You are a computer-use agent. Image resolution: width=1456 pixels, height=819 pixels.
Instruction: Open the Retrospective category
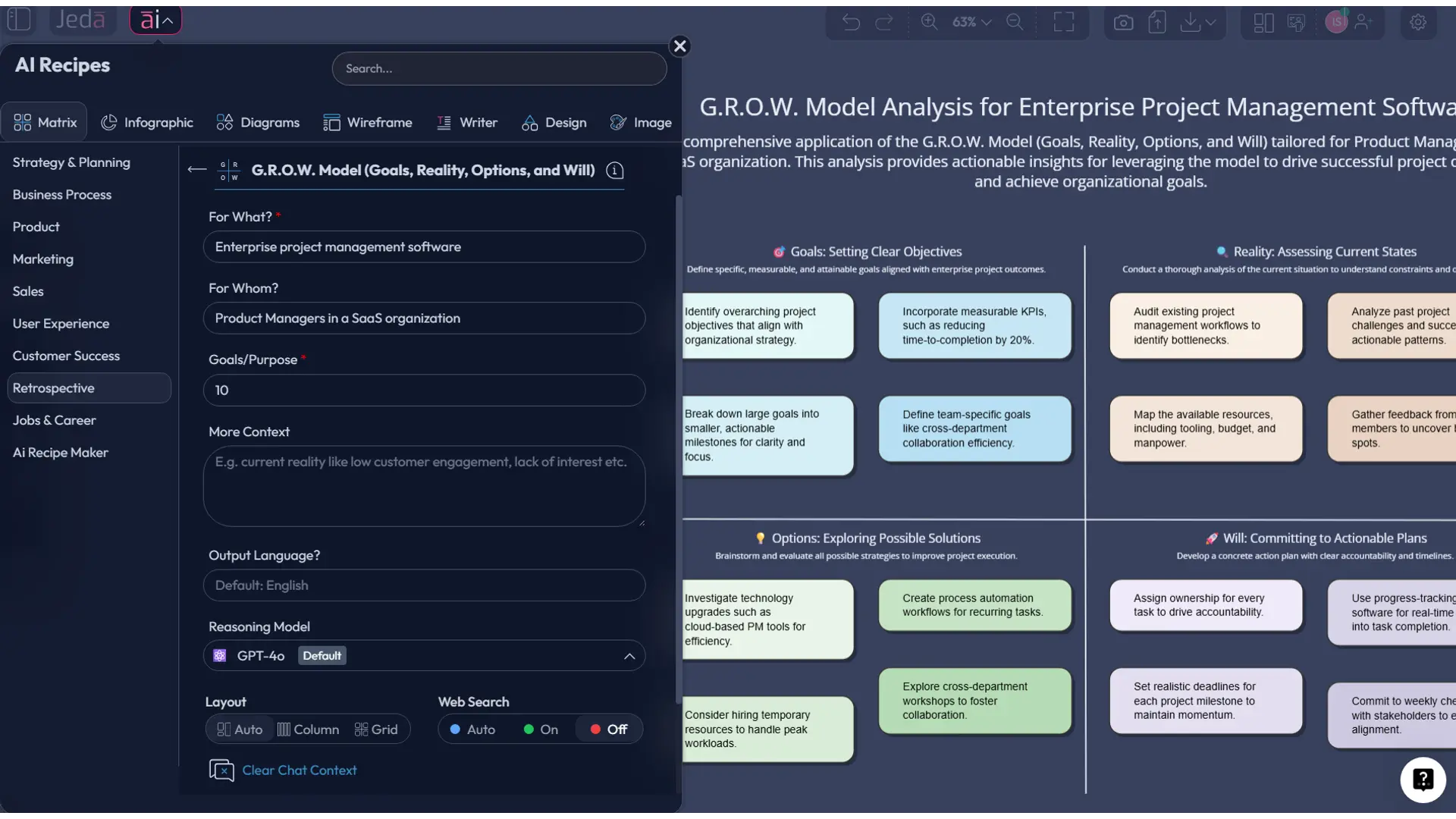(54, 388)
